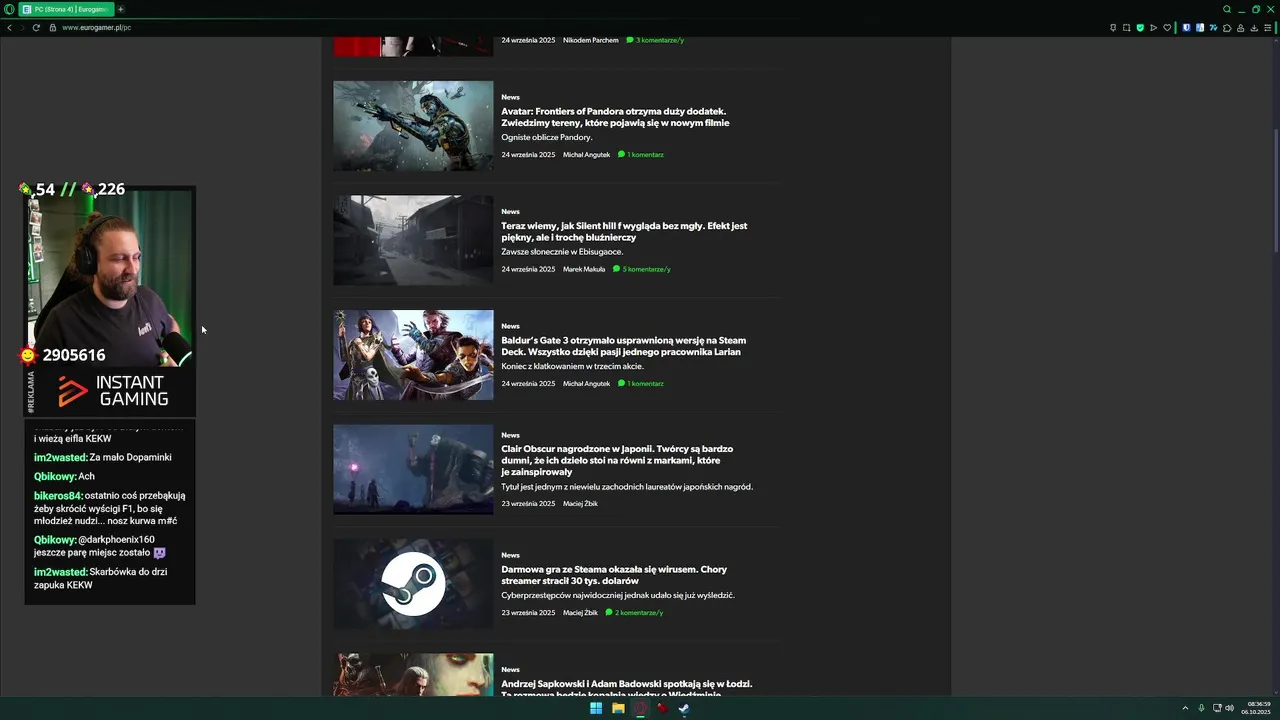Open the 7TV extension icon
Screen dimensions: 1280x720
(1213, 27)
